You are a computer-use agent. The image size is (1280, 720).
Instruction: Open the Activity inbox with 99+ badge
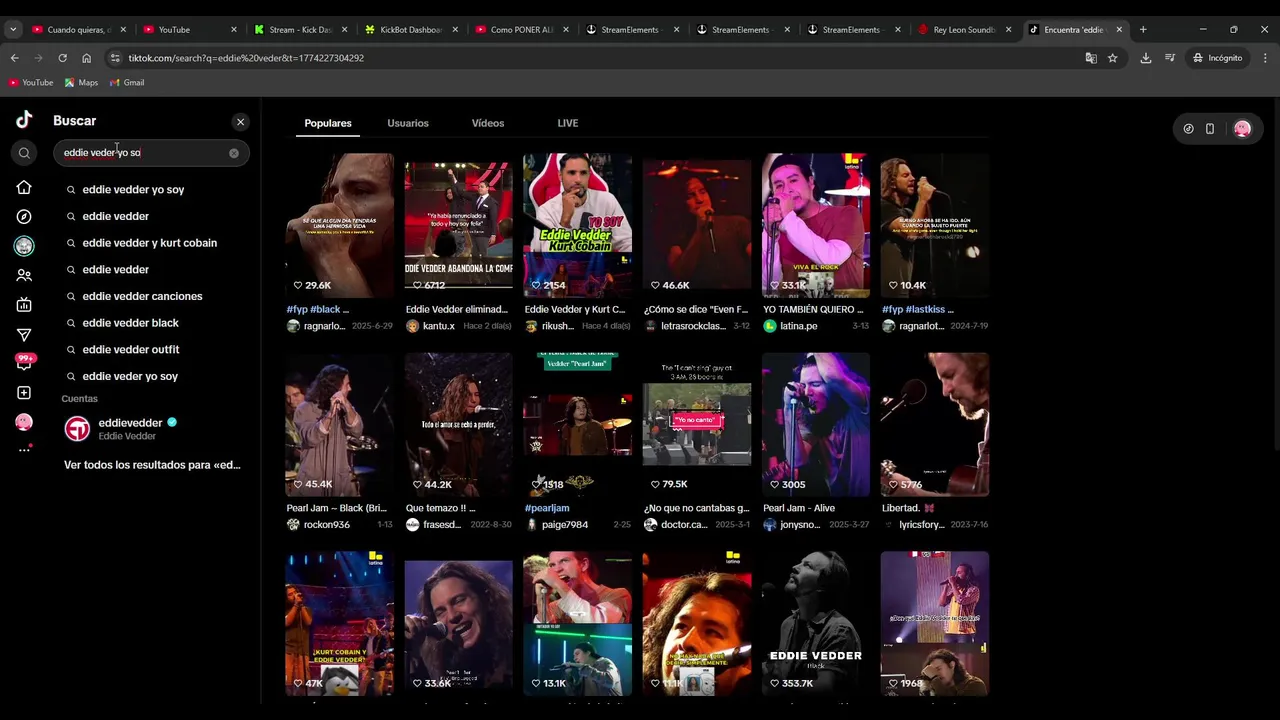[x=24, y=362]
